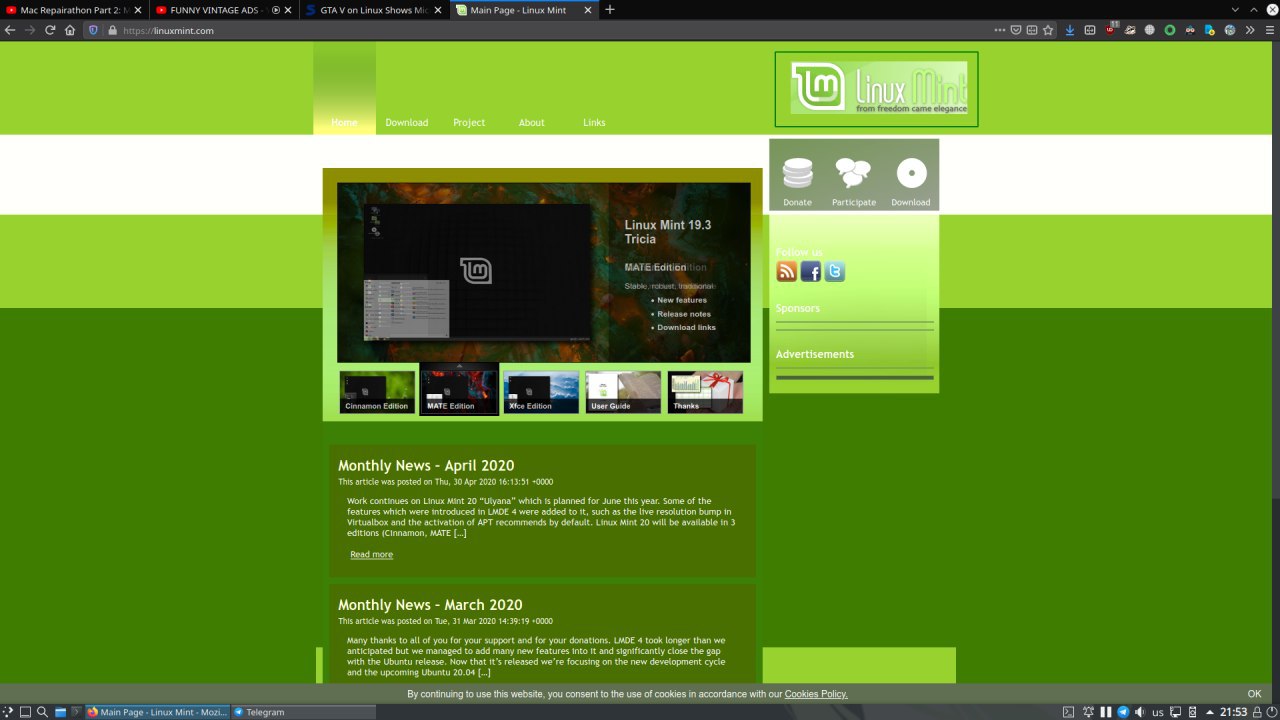Image resolution: width=1280 pixels, height=720 pixels.
Task: Open the tracking protection shield icon
Action: tap(94, 30)
